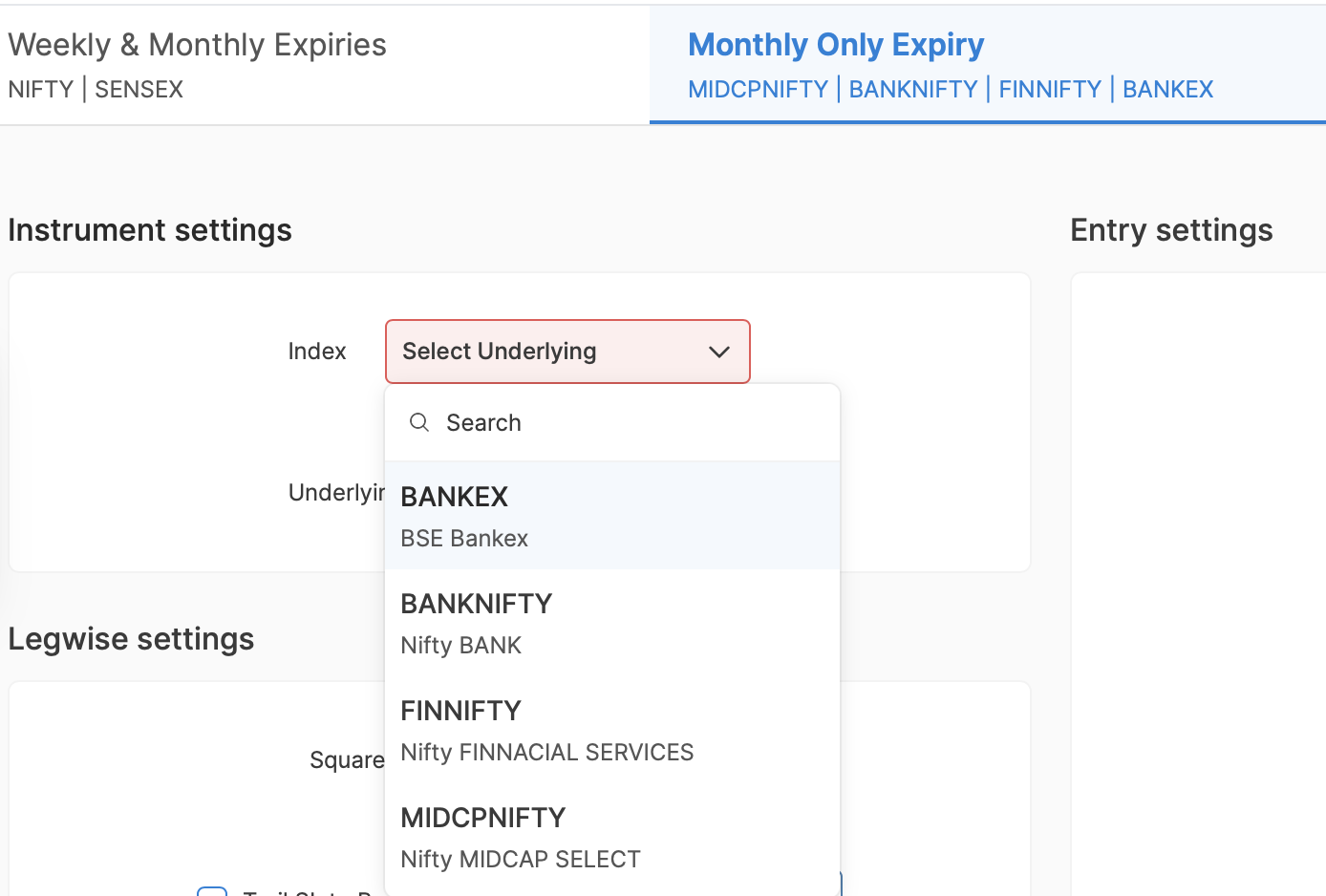
Task: Switch to Weekly & Monthly Expiries tab
Action: pyautogui.click(x=324, y=66)
